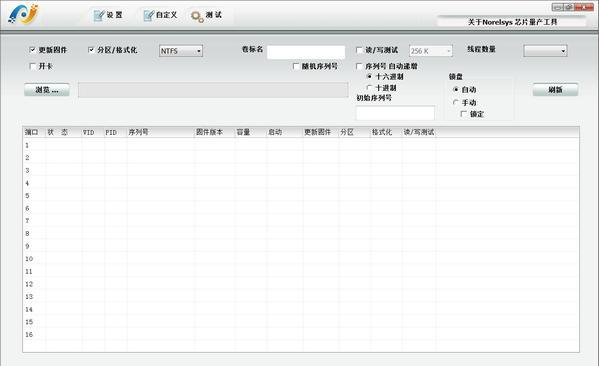
Task: Click the 更新固件 column header
Action: point(321,132)
